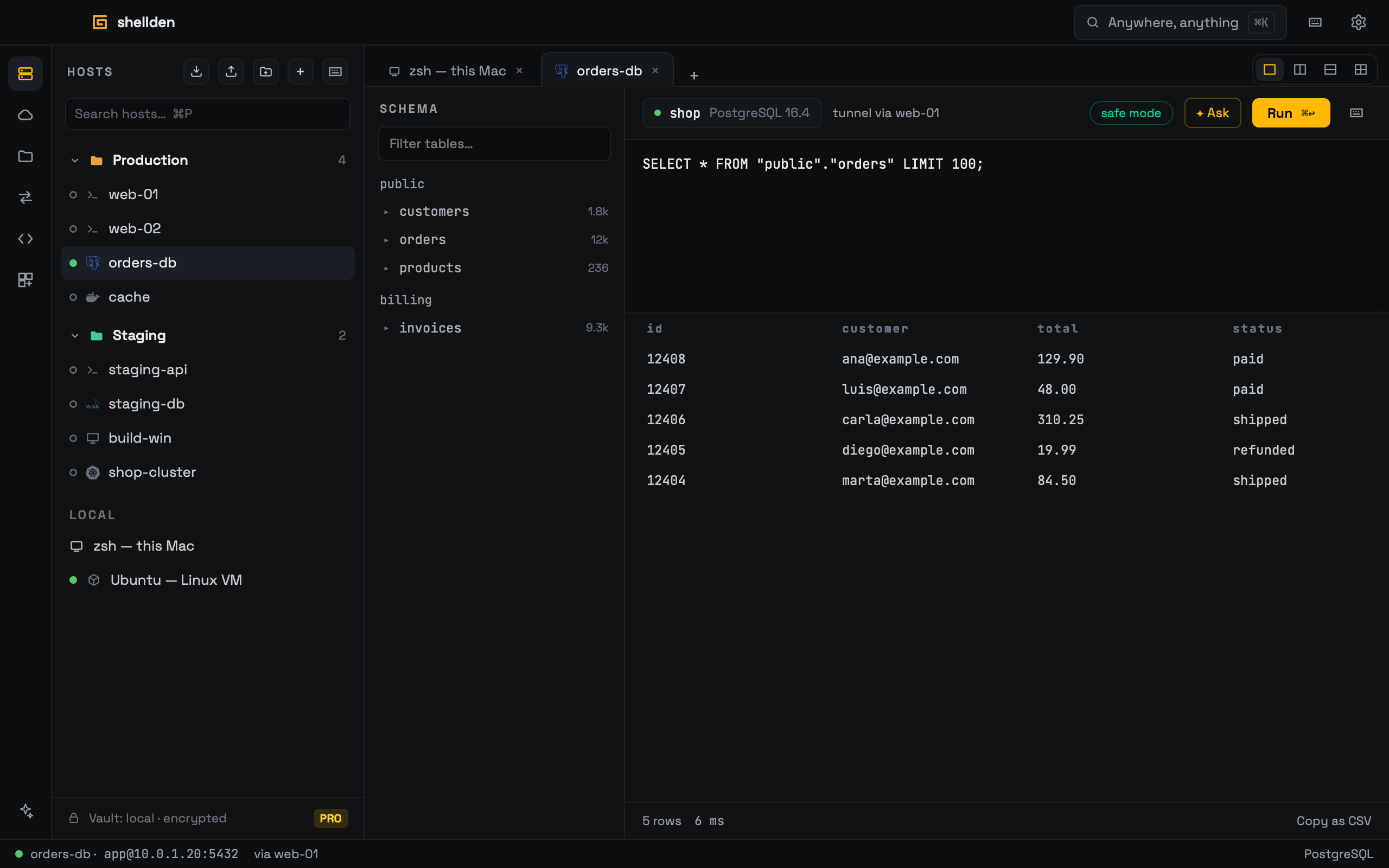Click keyboard icon in Hosts header
The width and height of the screenshot is (1389, 868).
[335, 71]
